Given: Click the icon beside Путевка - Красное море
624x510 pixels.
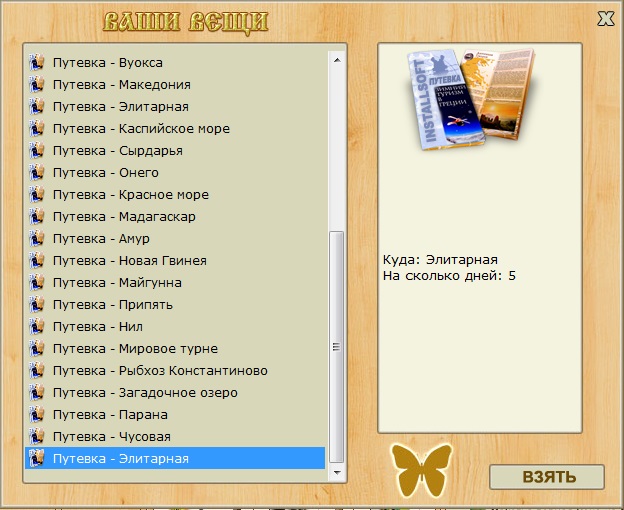Looking at the screenshot, I should [37, 195].
